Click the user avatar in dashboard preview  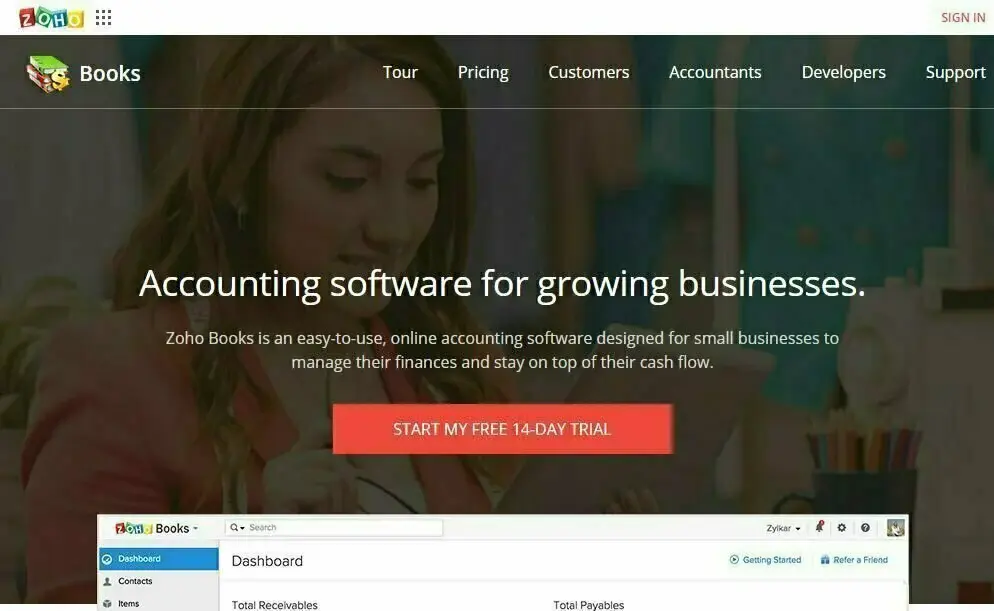[x=895, y=527]
